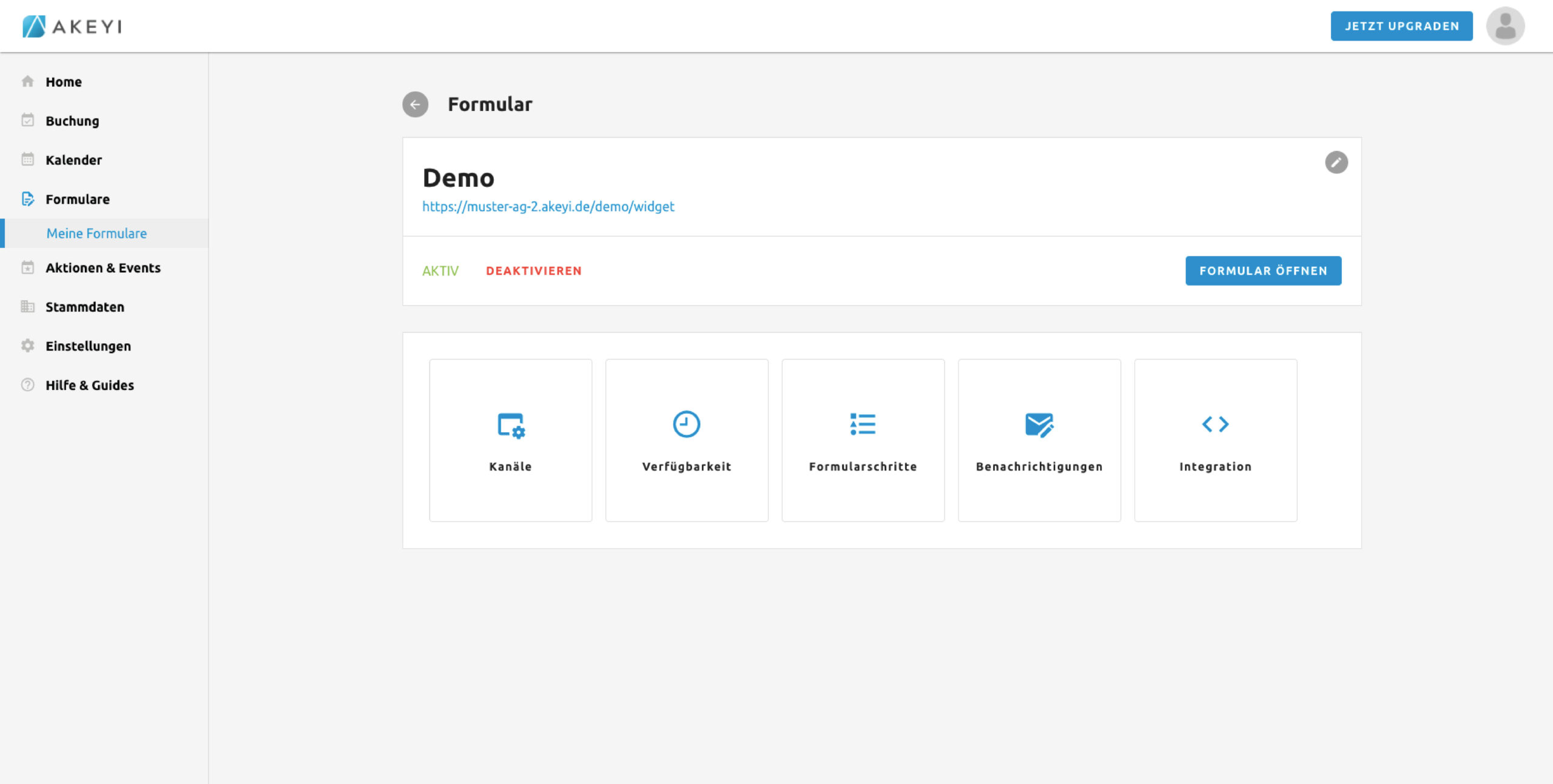
Task: Click the user avatar in the header
Action: (1504, 26)
